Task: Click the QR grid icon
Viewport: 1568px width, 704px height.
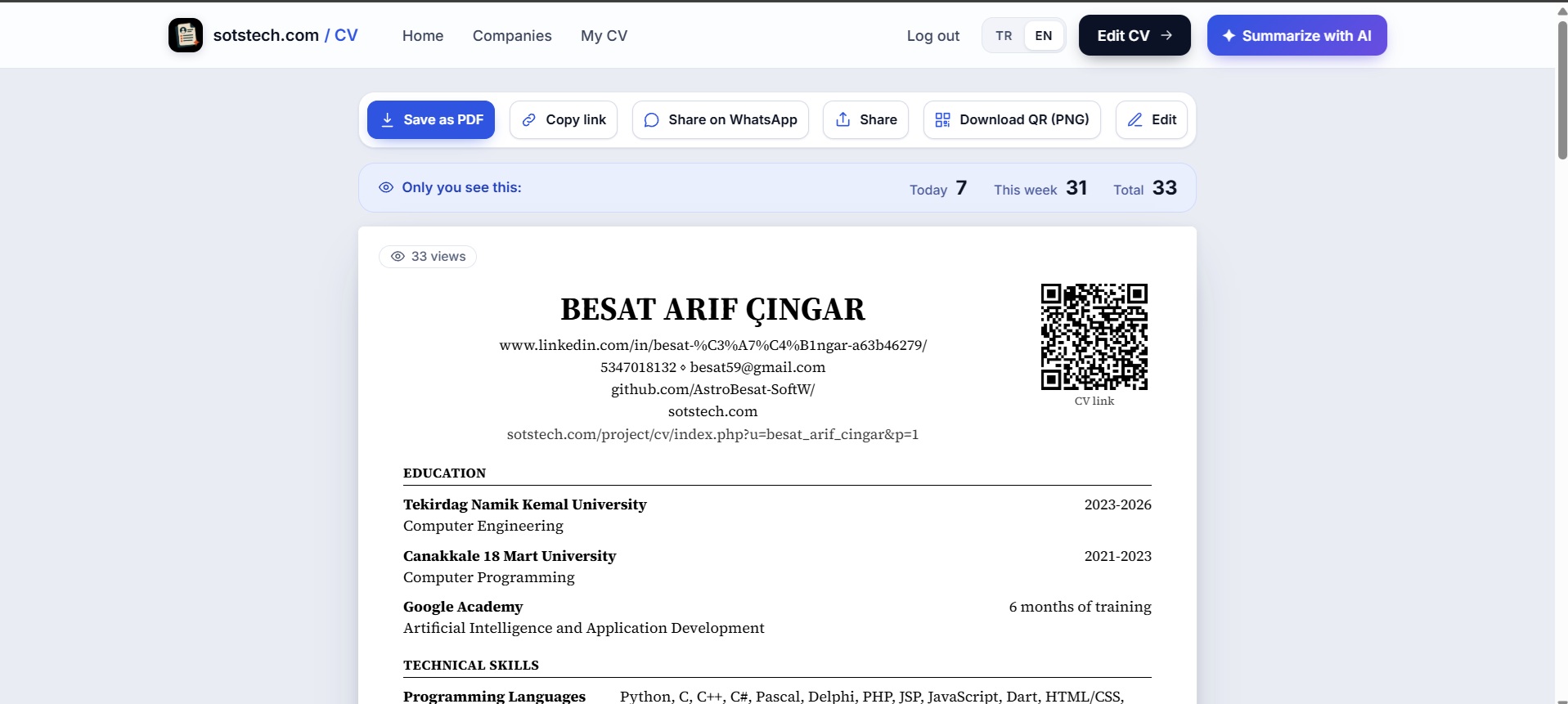Action: pos(943,119)
